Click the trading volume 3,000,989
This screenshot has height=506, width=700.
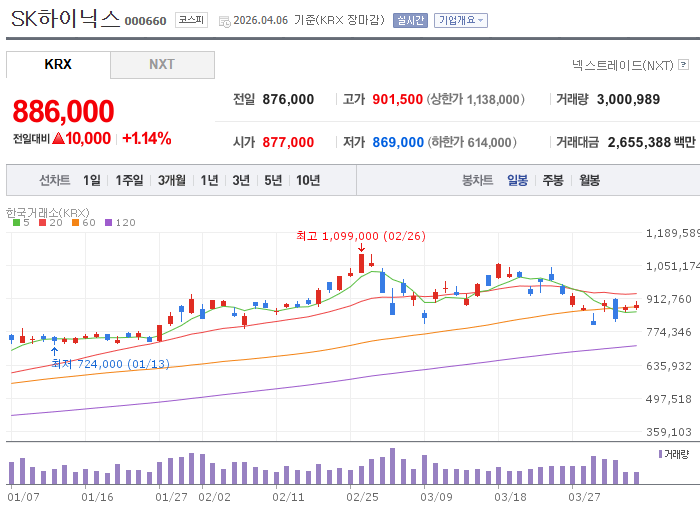pos(629,99)
